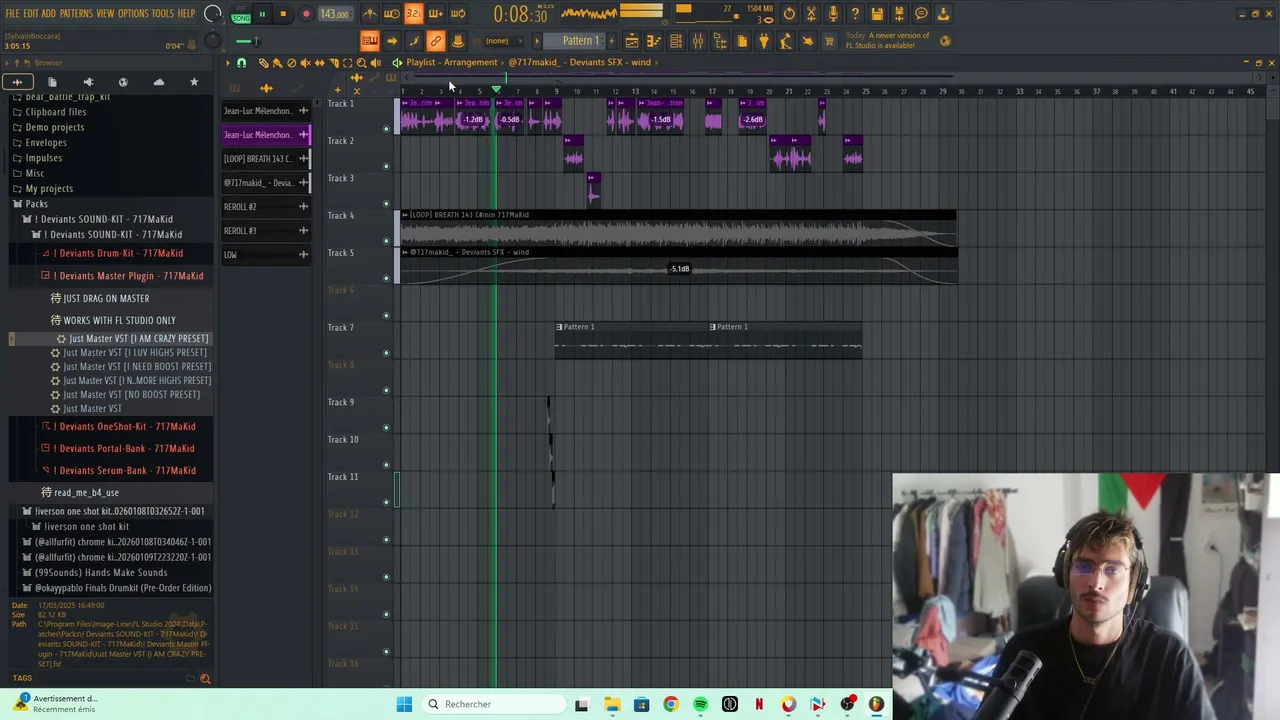Open the help question mark icon
The width and height of the screenshot is (1280, 720).
(855, 14)
